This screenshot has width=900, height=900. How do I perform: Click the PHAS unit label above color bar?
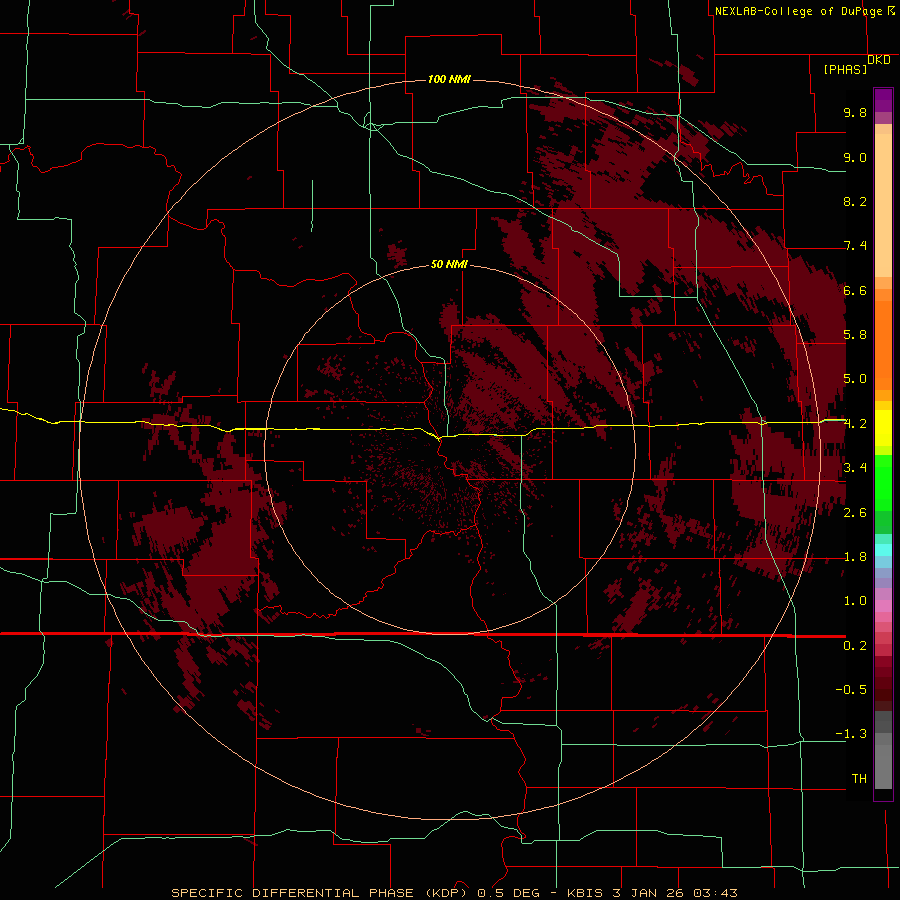click(845, 70)
